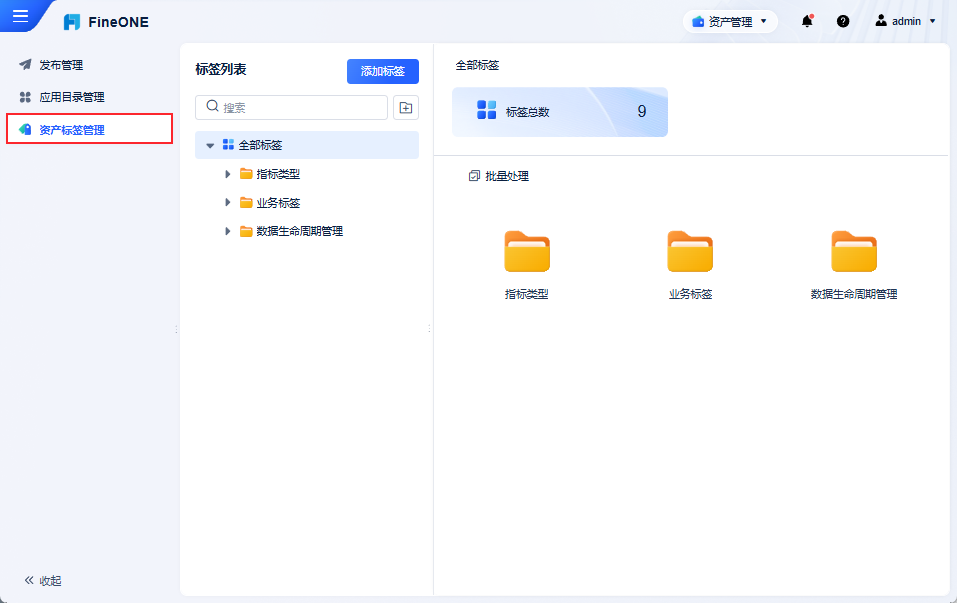Open the notifications bell

click(807, 21)
